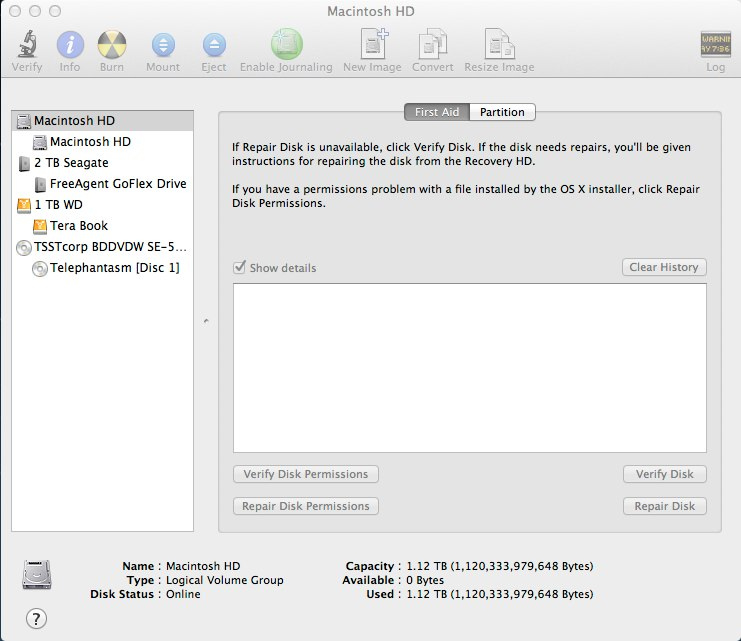Click Verify Disk Permissions button
741x641 pixels.
pyautogui.click(x=306, y=474)
